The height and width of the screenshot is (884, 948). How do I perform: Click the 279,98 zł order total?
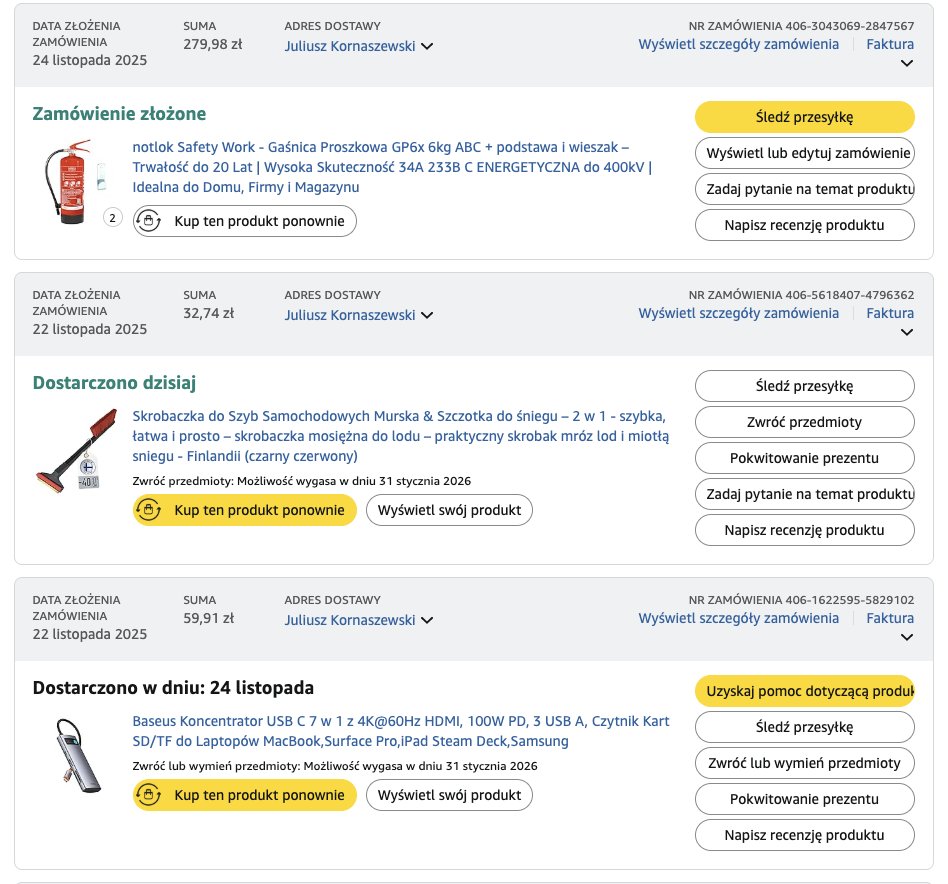coord(212,44)
